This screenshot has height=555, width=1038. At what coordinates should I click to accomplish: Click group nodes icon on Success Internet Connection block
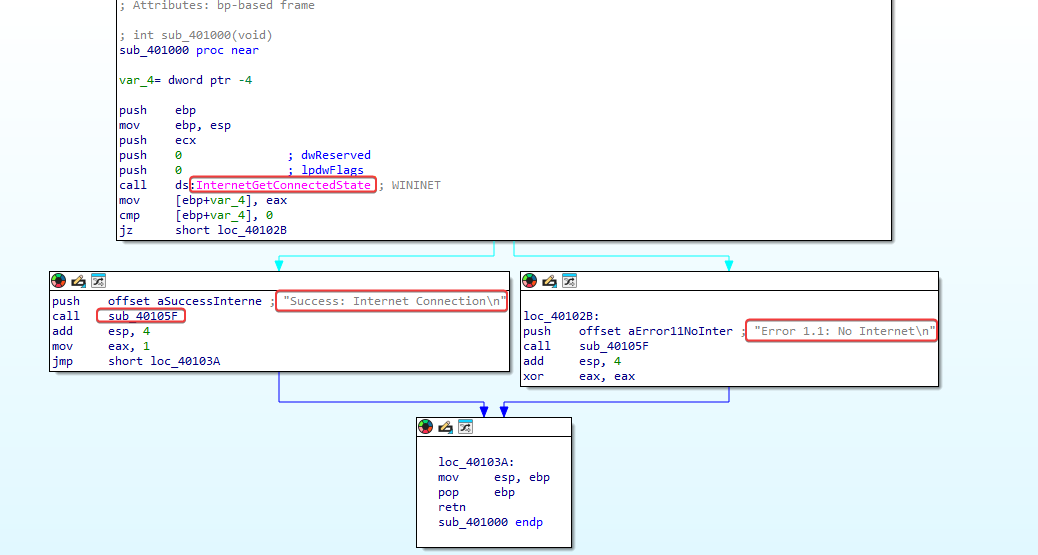(x=99, y=281)
